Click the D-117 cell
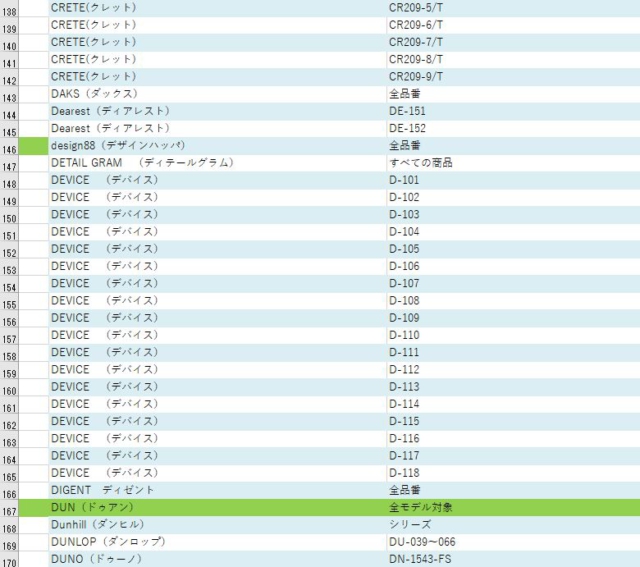Screen dimensions: 640x567 click(x=513, y=456)
